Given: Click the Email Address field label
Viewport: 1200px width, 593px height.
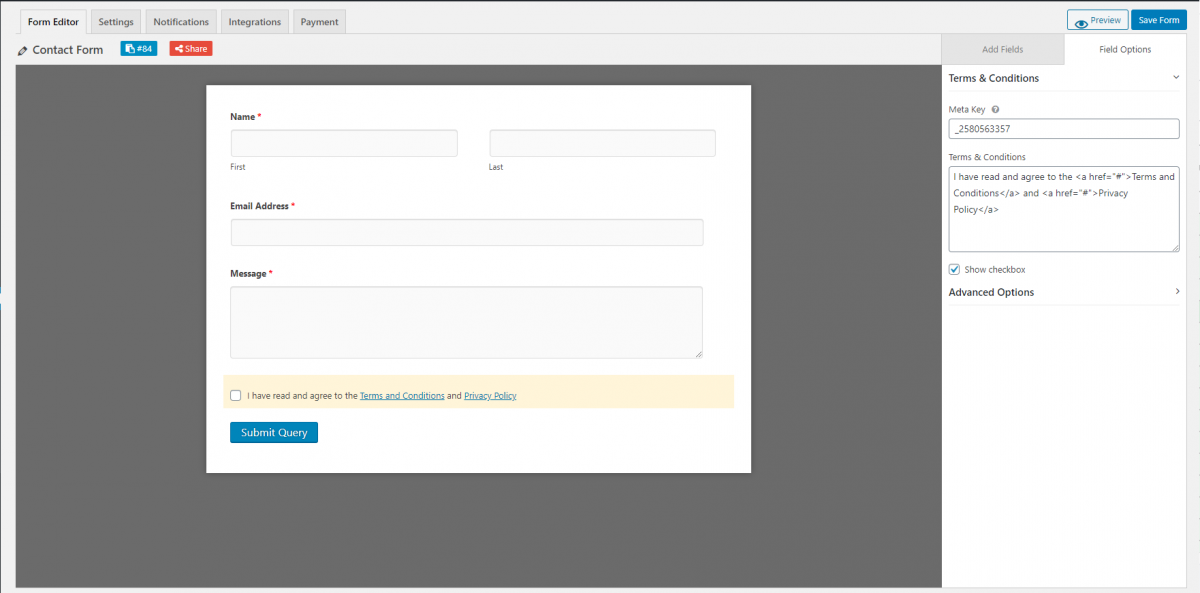Looking at the screenshot, I should pos(259,206).
